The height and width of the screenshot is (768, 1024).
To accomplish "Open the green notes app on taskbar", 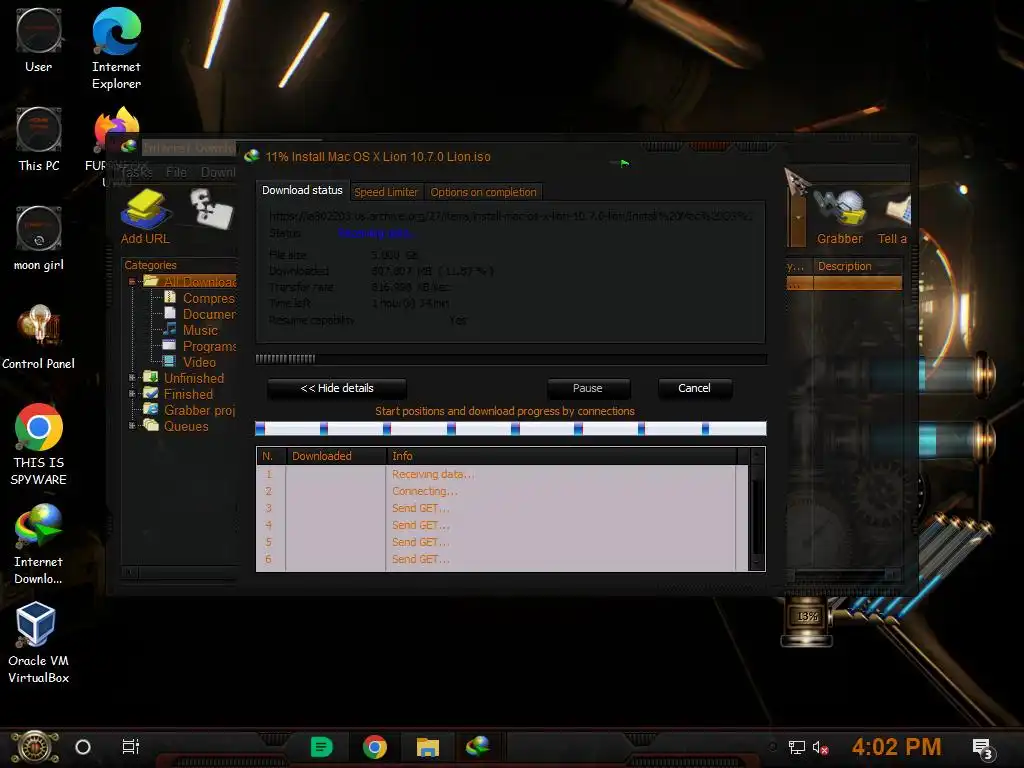I will click(x=321, y=746).
